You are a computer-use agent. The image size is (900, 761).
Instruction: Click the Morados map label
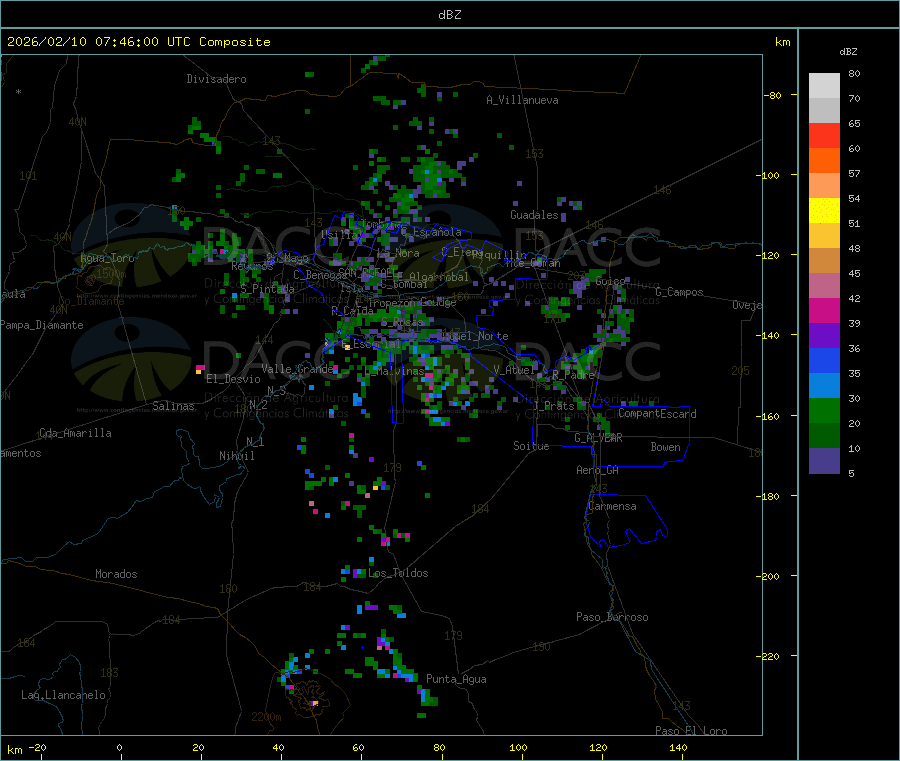[116, 574]
